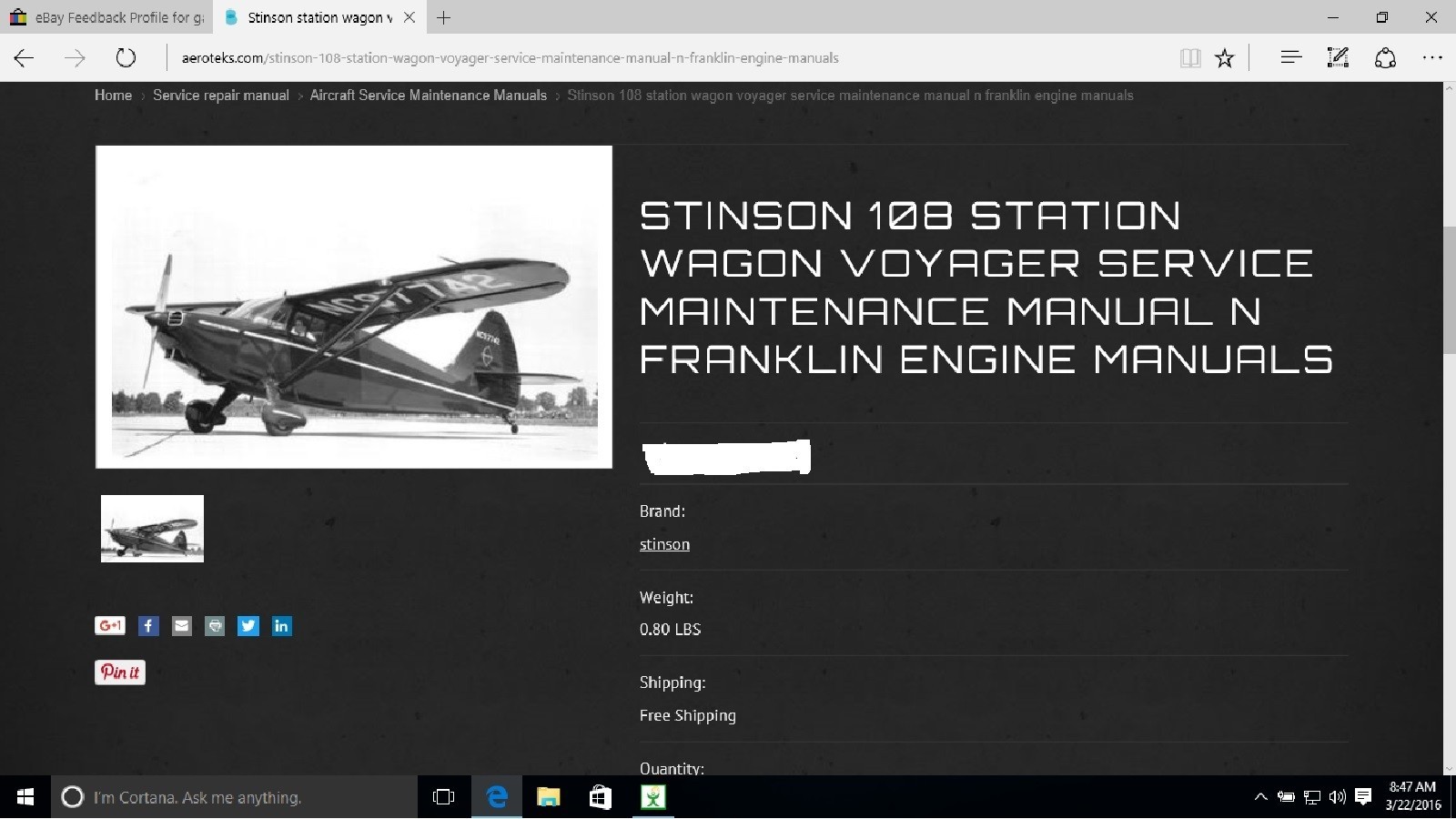This screenshot has height=819, width=1456.
Task: Click '0.80 LBS' weight value
Action: point(670,630)
